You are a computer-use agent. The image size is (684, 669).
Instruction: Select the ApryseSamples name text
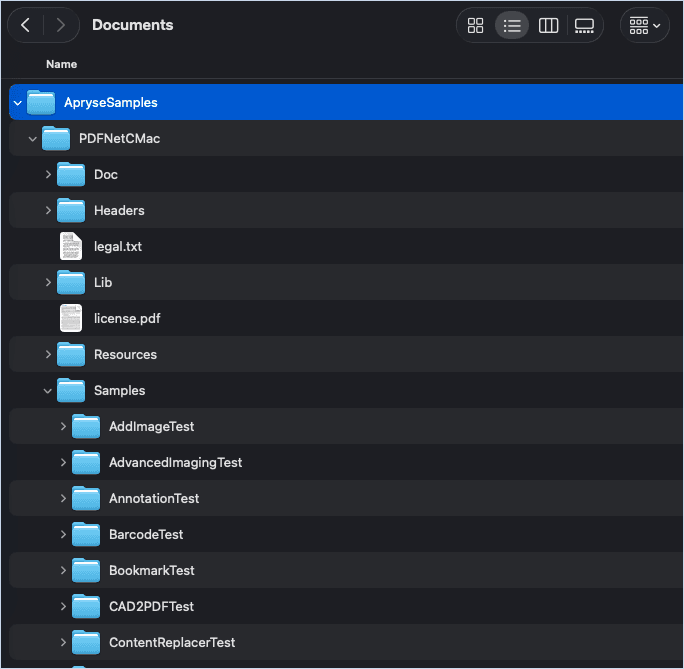111,103
